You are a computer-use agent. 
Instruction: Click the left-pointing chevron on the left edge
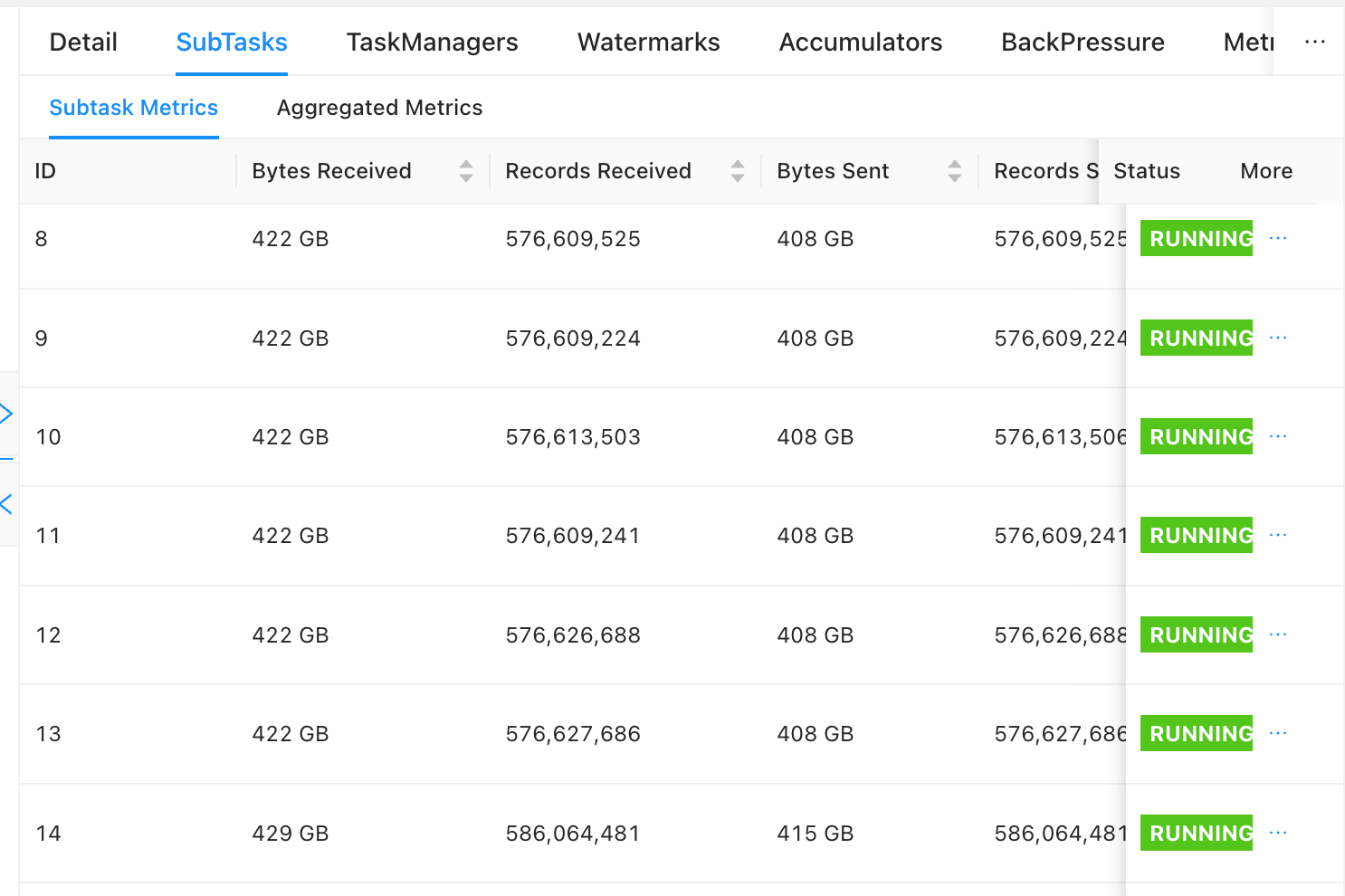point(6,503)
